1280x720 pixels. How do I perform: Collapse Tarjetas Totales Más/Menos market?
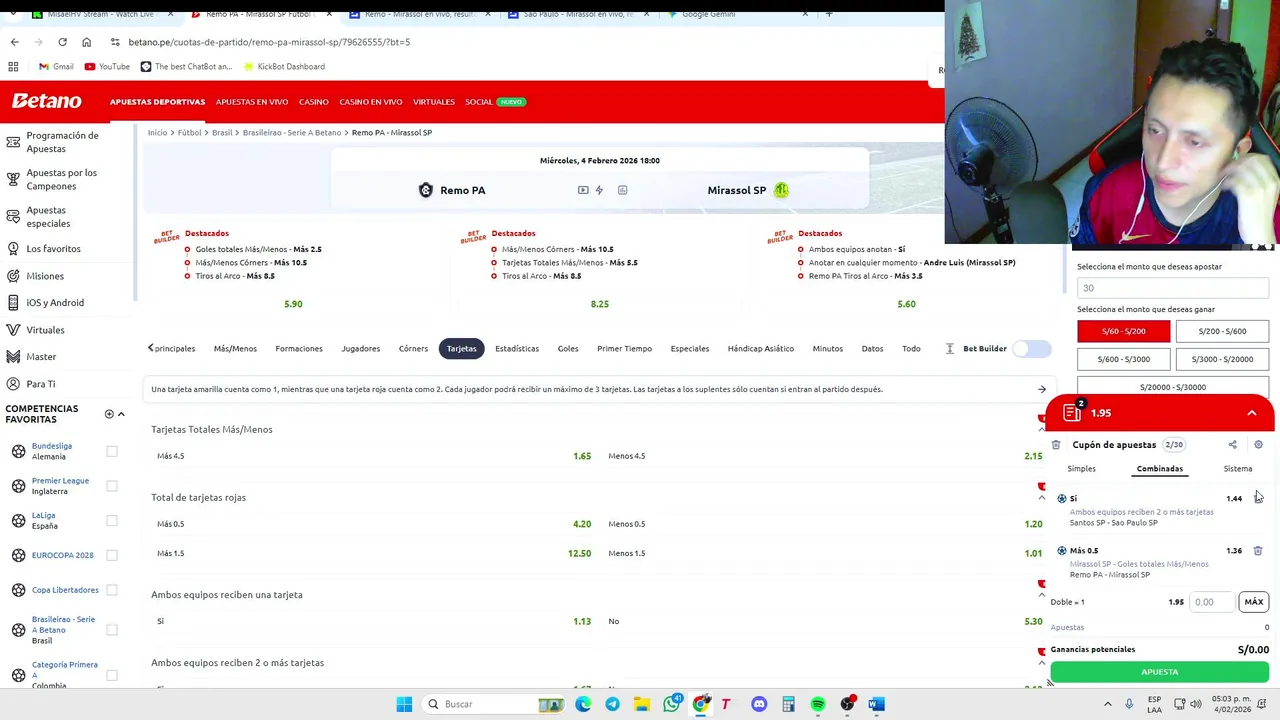click(1042, 430)
